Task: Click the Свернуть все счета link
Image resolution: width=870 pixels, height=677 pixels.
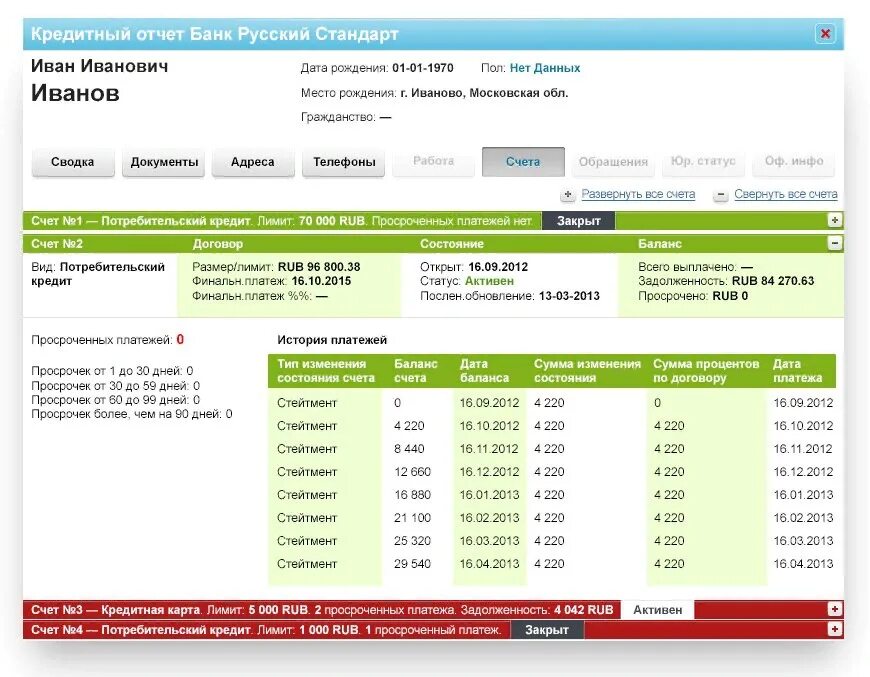Action: [786, 194]
